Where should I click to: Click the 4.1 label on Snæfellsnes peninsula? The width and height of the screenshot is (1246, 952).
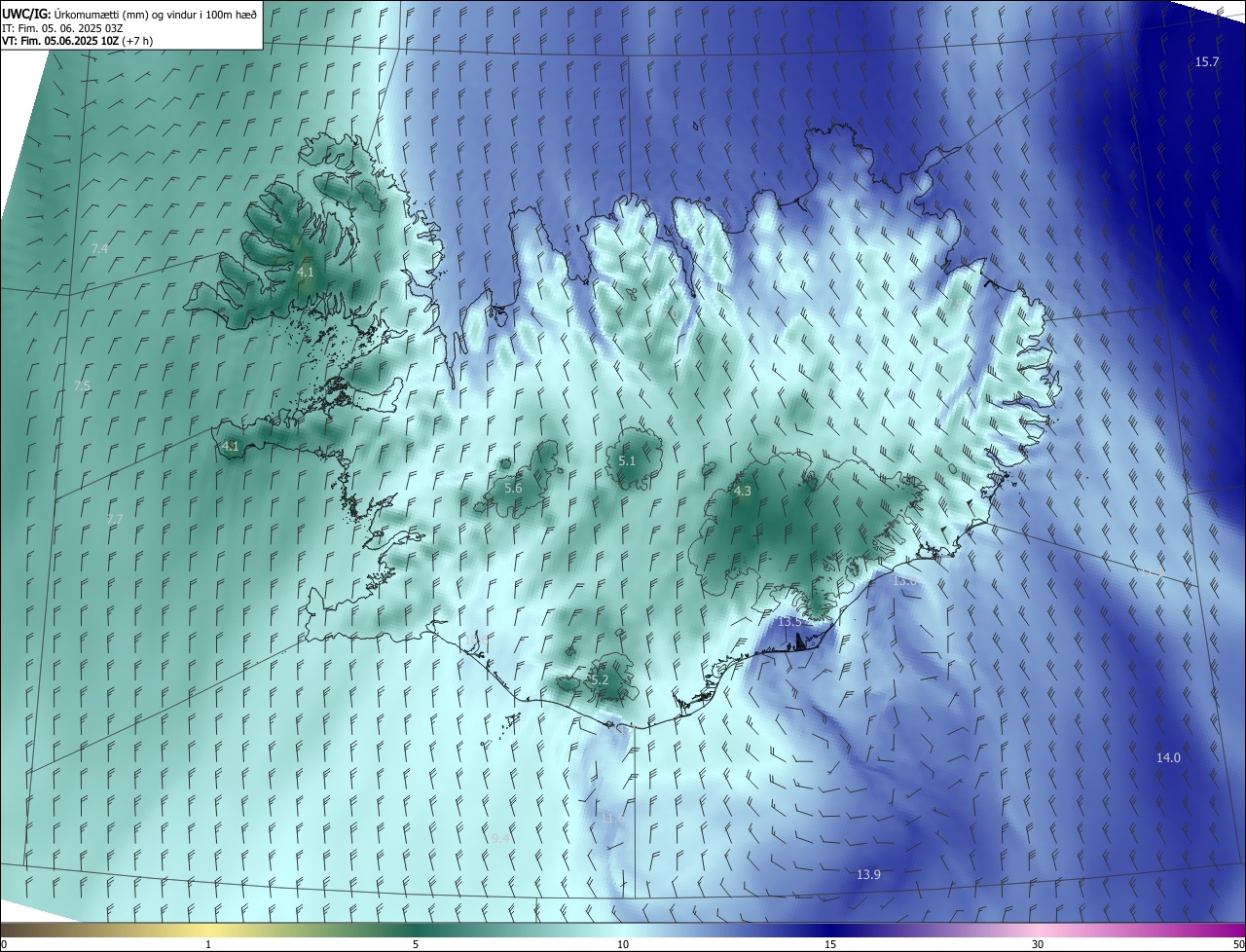click(x=231, y=447)
